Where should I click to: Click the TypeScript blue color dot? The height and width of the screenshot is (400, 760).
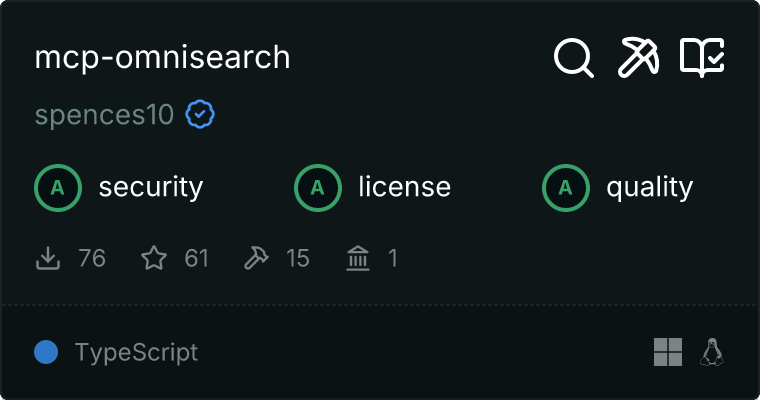pos(46,352)
